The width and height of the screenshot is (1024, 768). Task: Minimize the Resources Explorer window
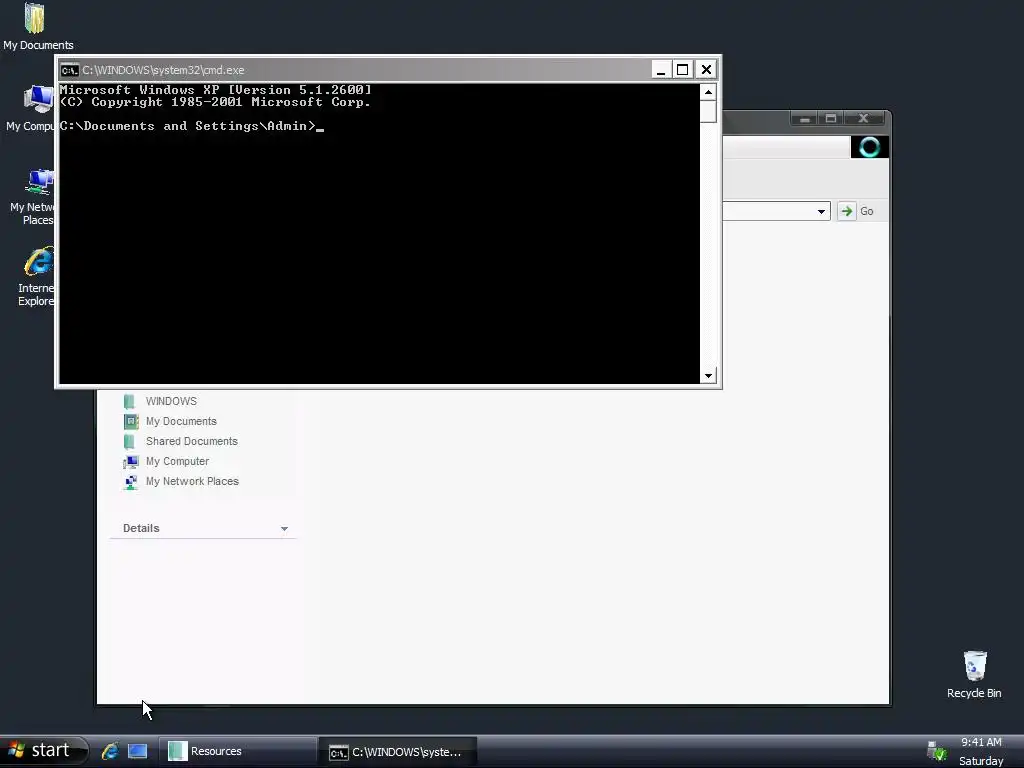tap(805, 119)
